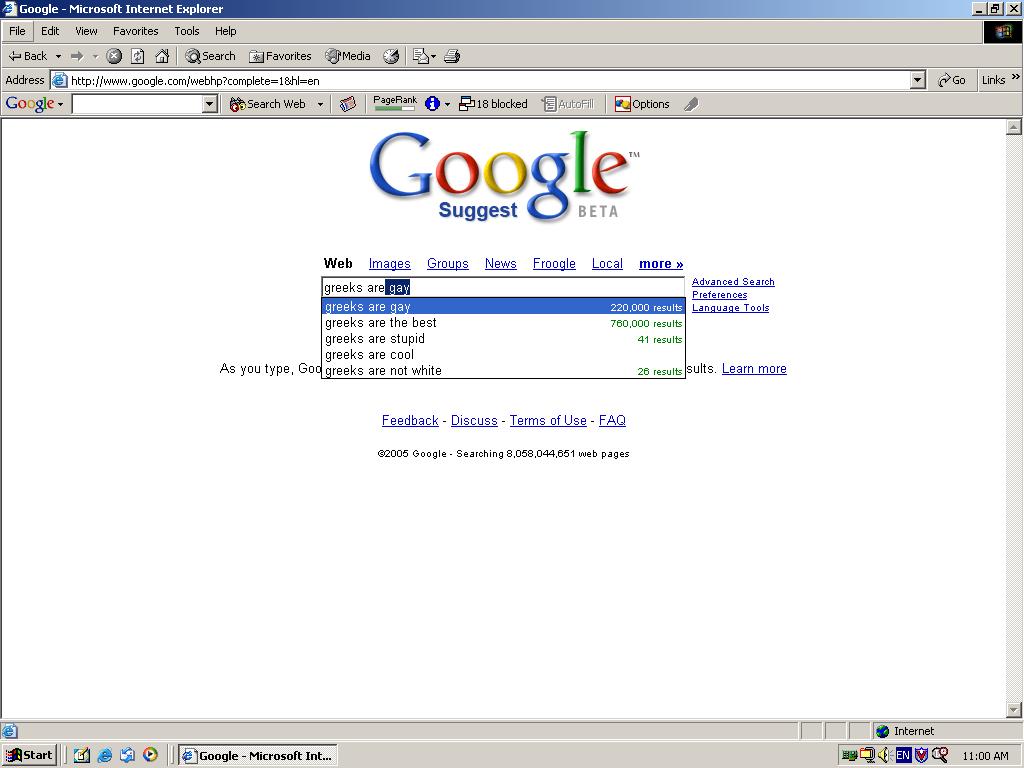
Task: Stop loading the page
Action: [114, 56]
